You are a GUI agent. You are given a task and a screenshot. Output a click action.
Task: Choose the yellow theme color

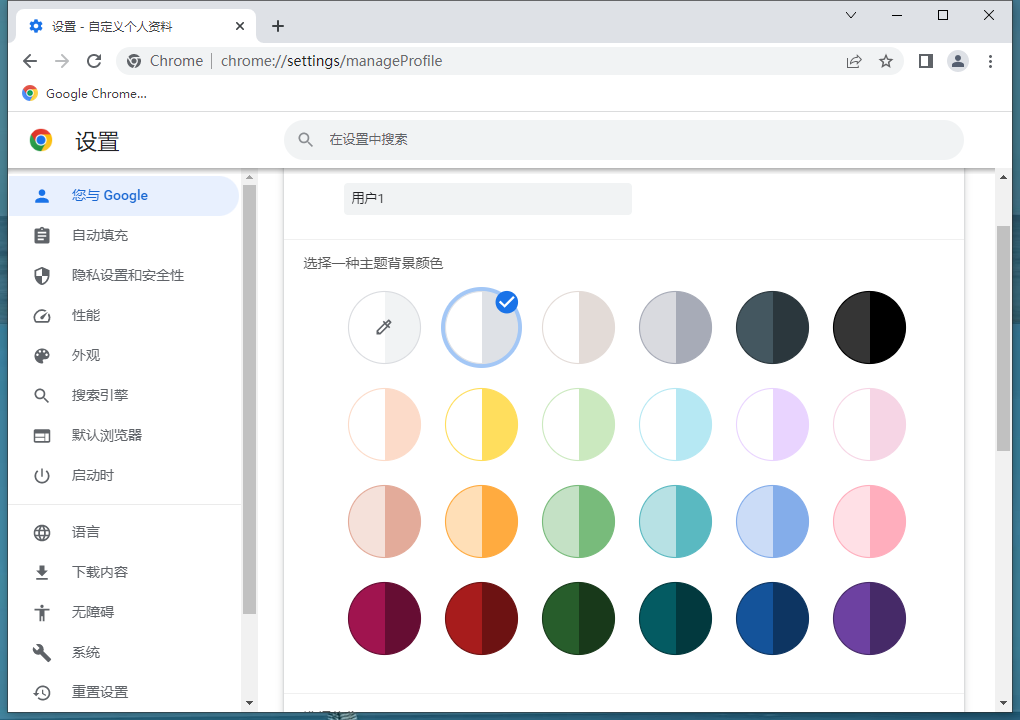pos(481,424)
